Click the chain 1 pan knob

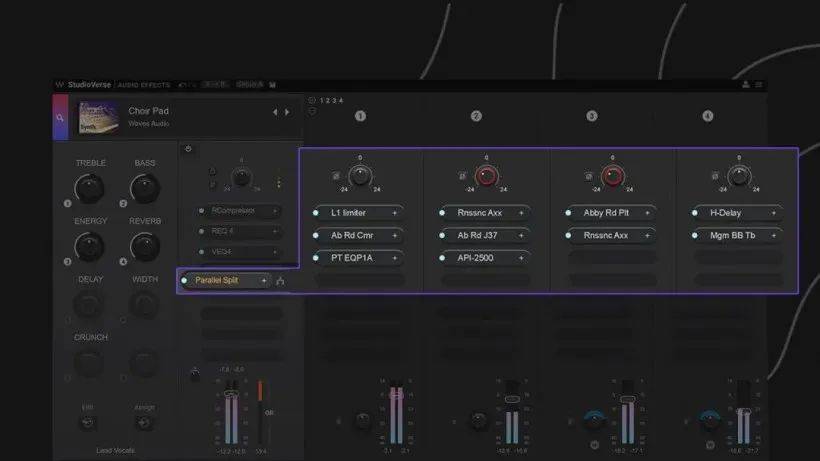pos(363,420)
